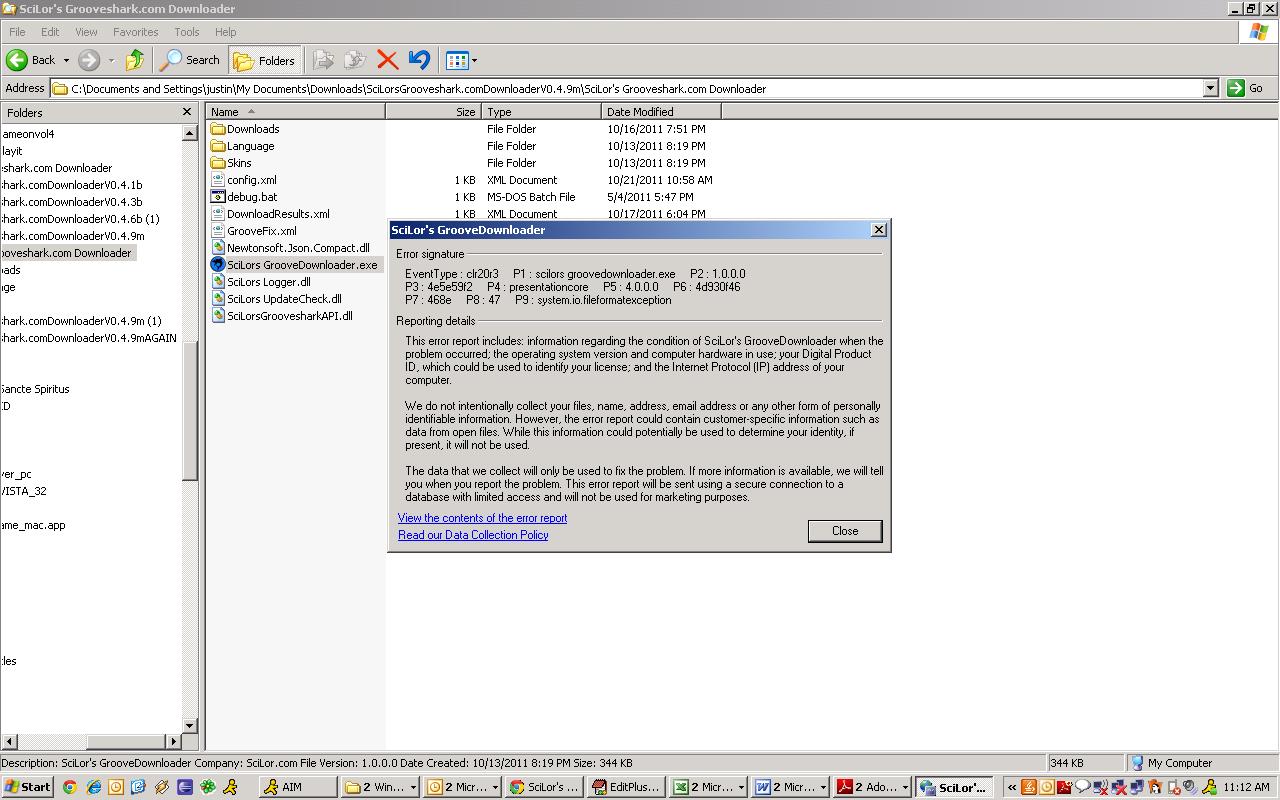Viewport: 1280px width, 800px height.
Task: Open the Edit menu
Action: [50, 32]
